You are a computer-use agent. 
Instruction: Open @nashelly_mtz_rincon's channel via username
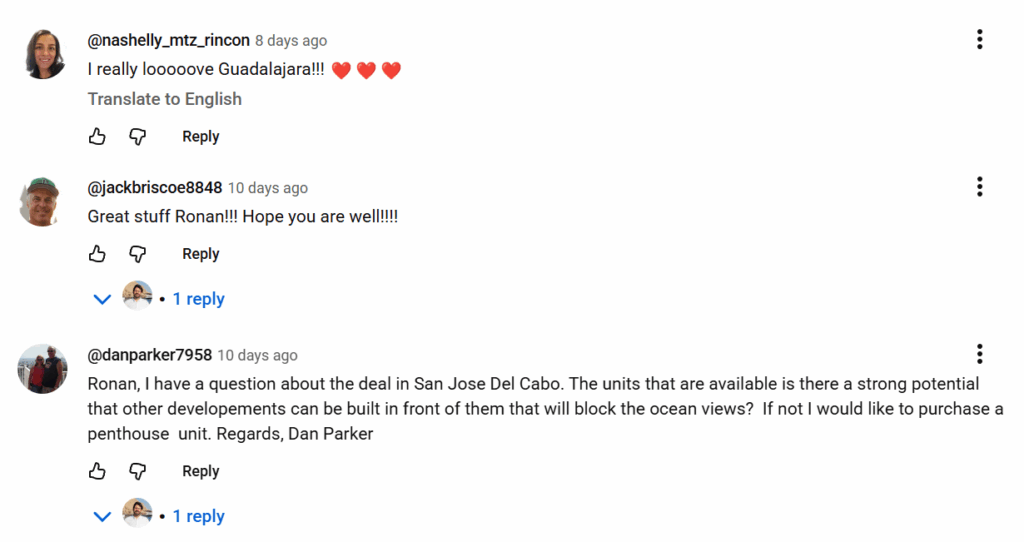pos(168,41)
